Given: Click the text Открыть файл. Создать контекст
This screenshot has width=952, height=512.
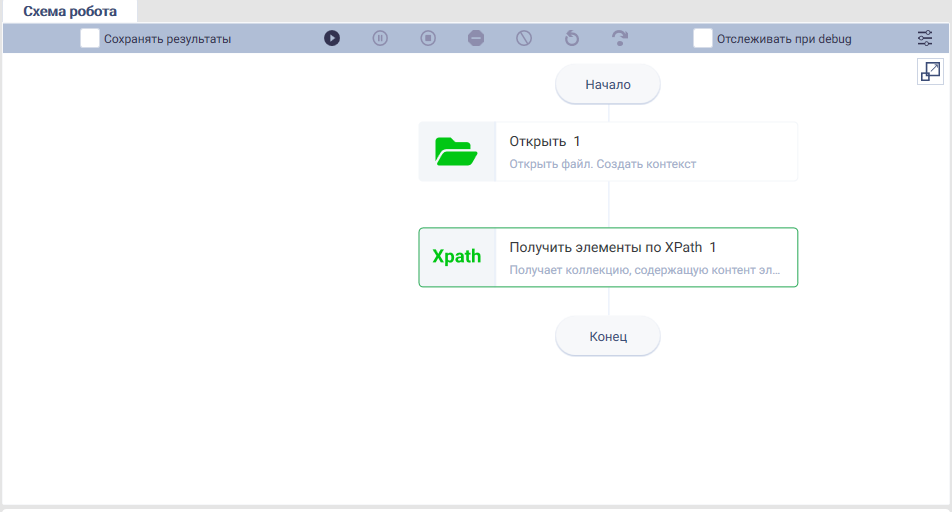Looking at the screenshot, I should coord(602,164).
